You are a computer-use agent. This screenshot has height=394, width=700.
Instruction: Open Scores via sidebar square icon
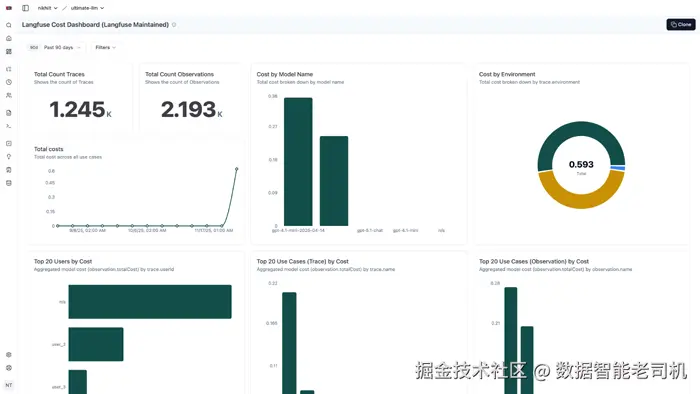(x=8, y=143)
